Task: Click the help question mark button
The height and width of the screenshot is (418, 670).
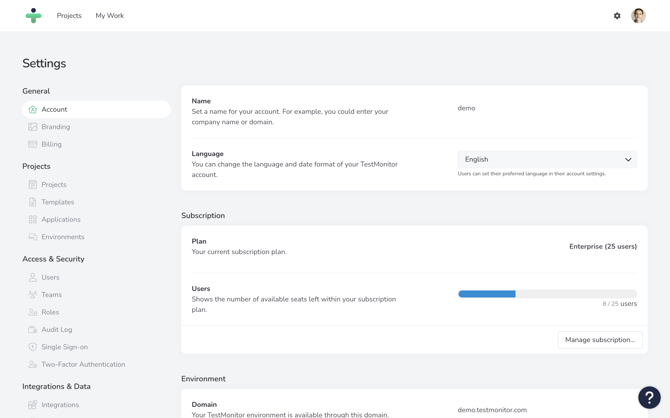Action: click(649, 397)
